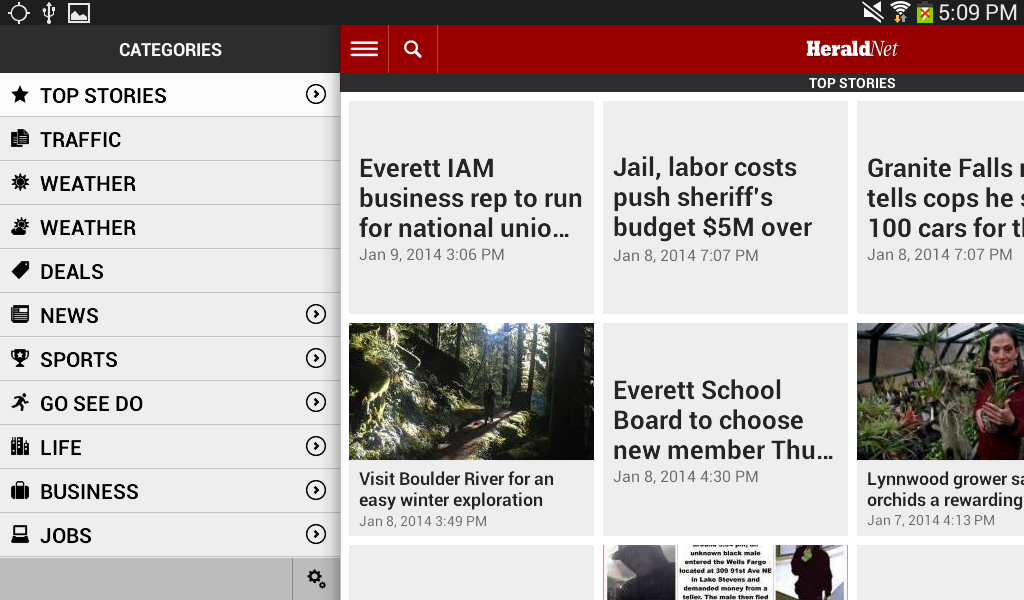Tap the Boulder River forest photo
Viewport: 1024px width, 600px height.
472,392
